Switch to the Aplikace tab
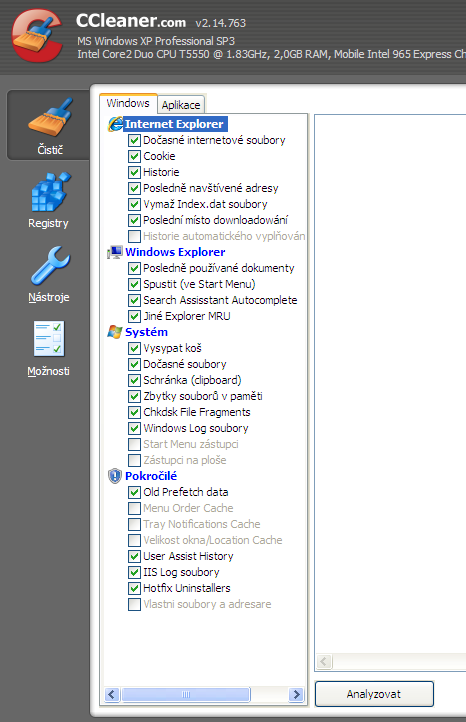 181,105
